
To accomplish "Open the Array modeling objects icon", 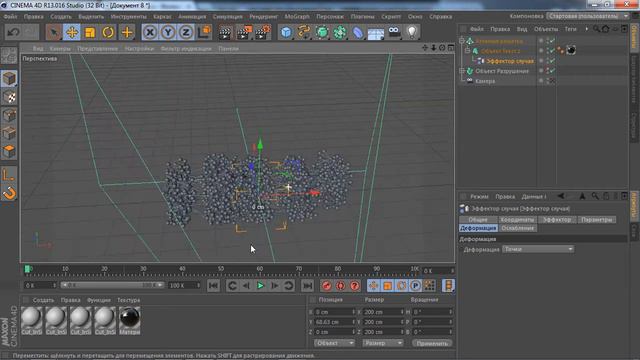I will coord(340,32).
